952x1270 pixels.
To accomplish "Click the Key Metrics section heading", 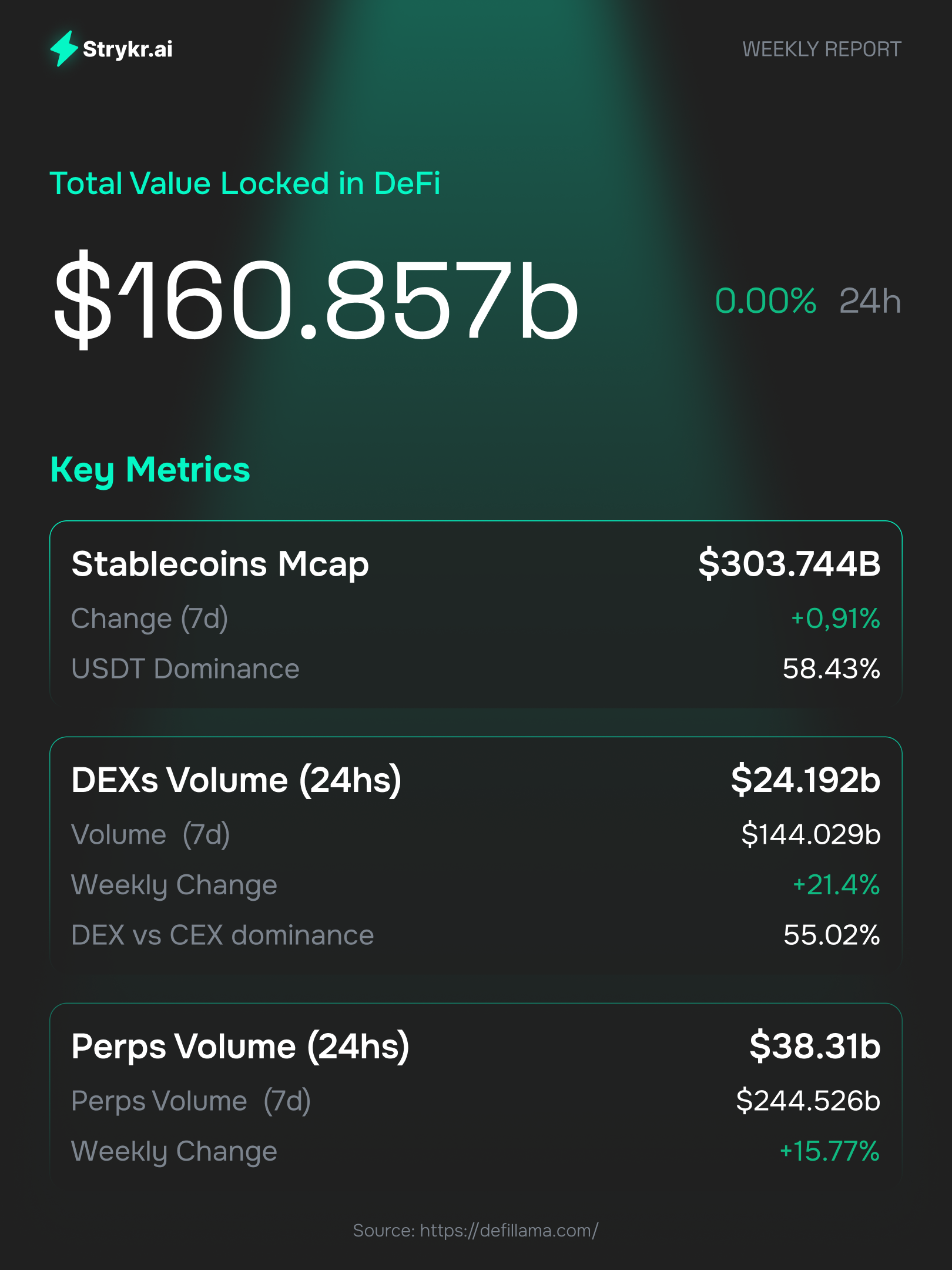I will [x=150, y=470].
